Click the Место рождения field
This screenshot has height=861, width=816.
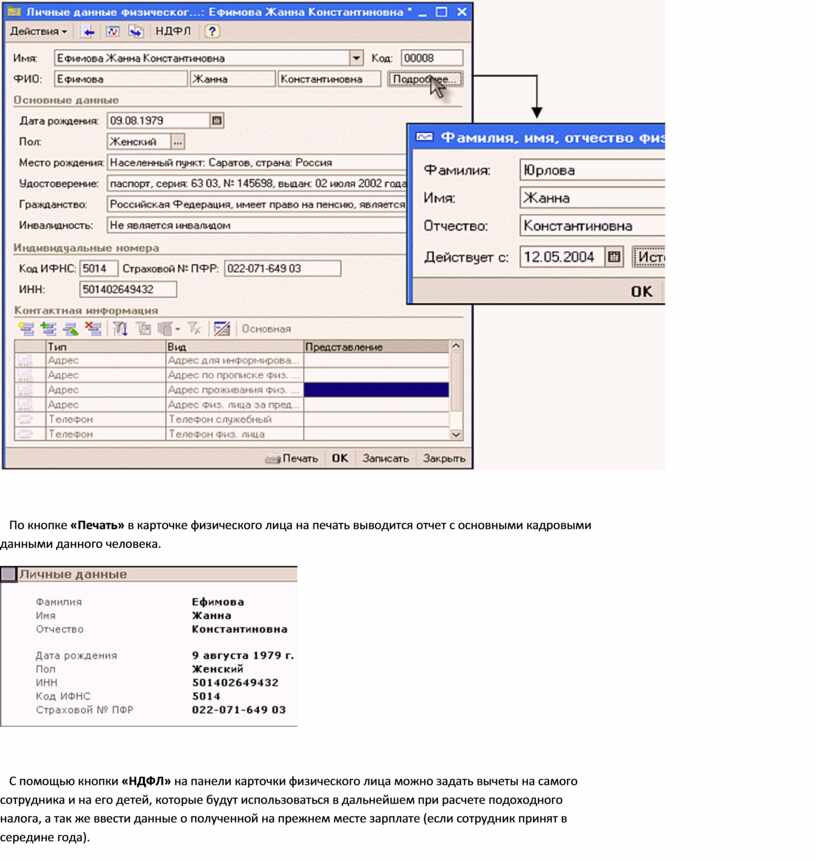[x=257, y=163]
